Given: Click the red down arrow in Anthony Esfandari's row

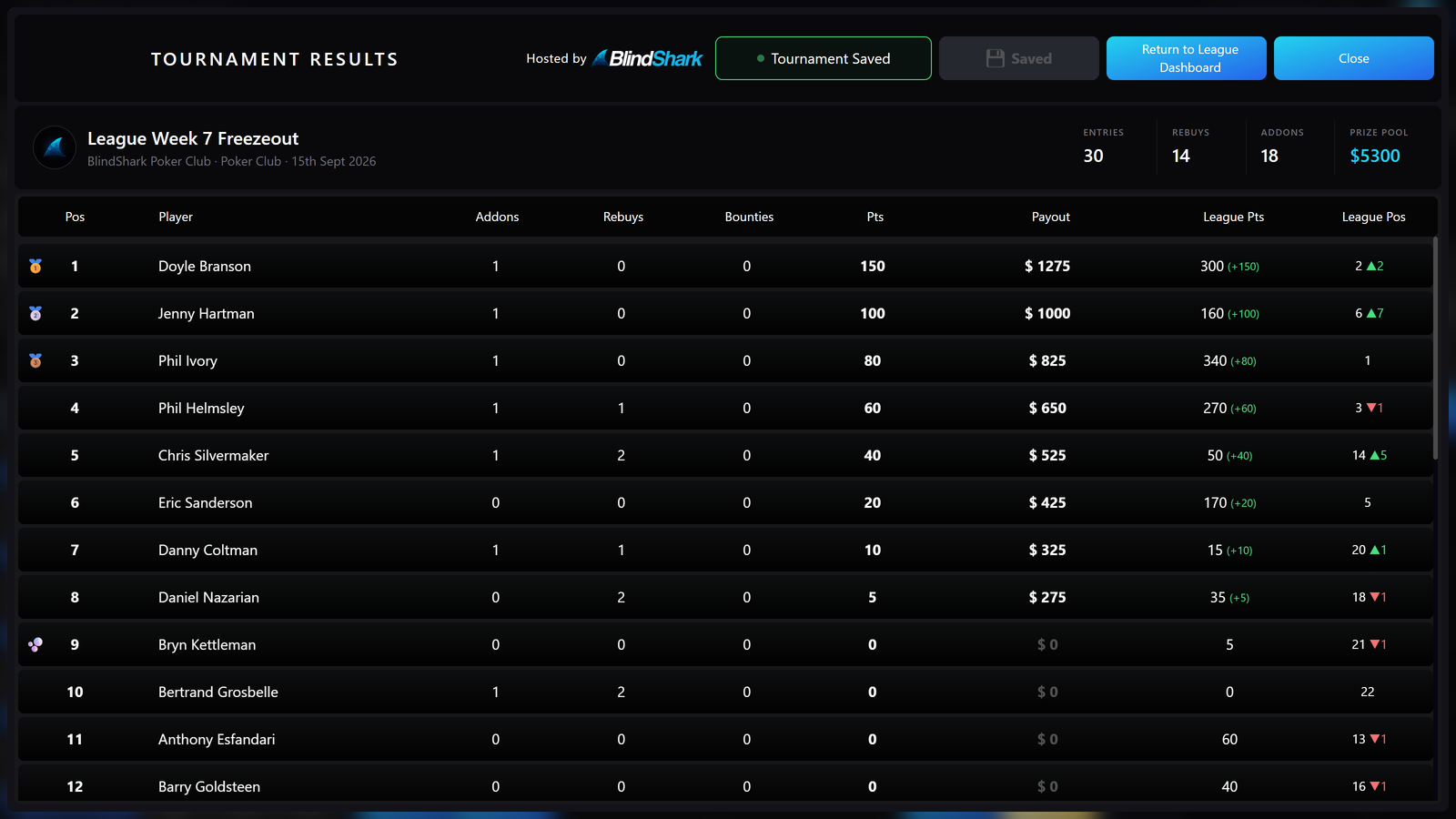Looking at the screenshot, I should 1375,739.
